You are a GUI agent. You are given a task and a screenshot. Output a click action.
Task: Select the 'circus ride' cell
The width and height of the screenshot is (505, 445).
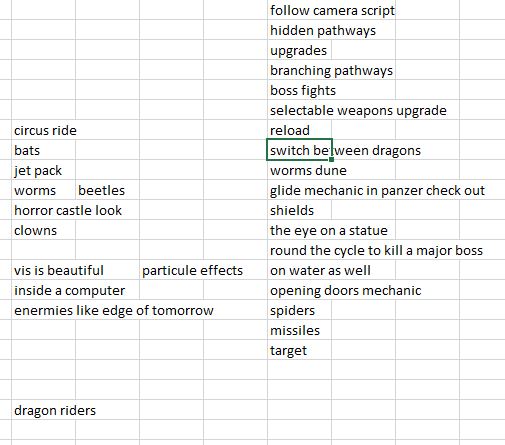point(43,130)
